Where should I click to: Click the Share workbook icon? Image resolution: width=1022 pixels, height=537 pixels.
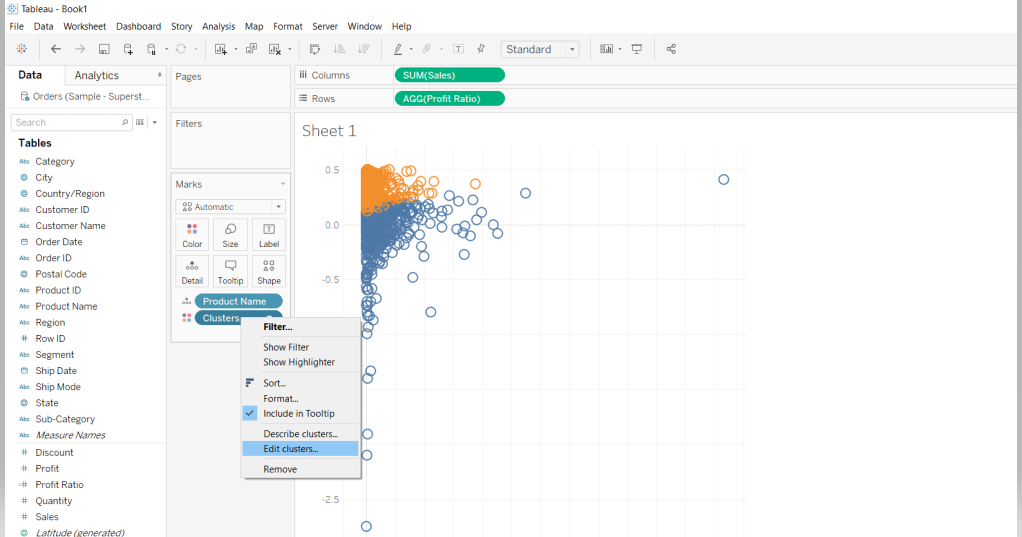click(x=671, y=49)
